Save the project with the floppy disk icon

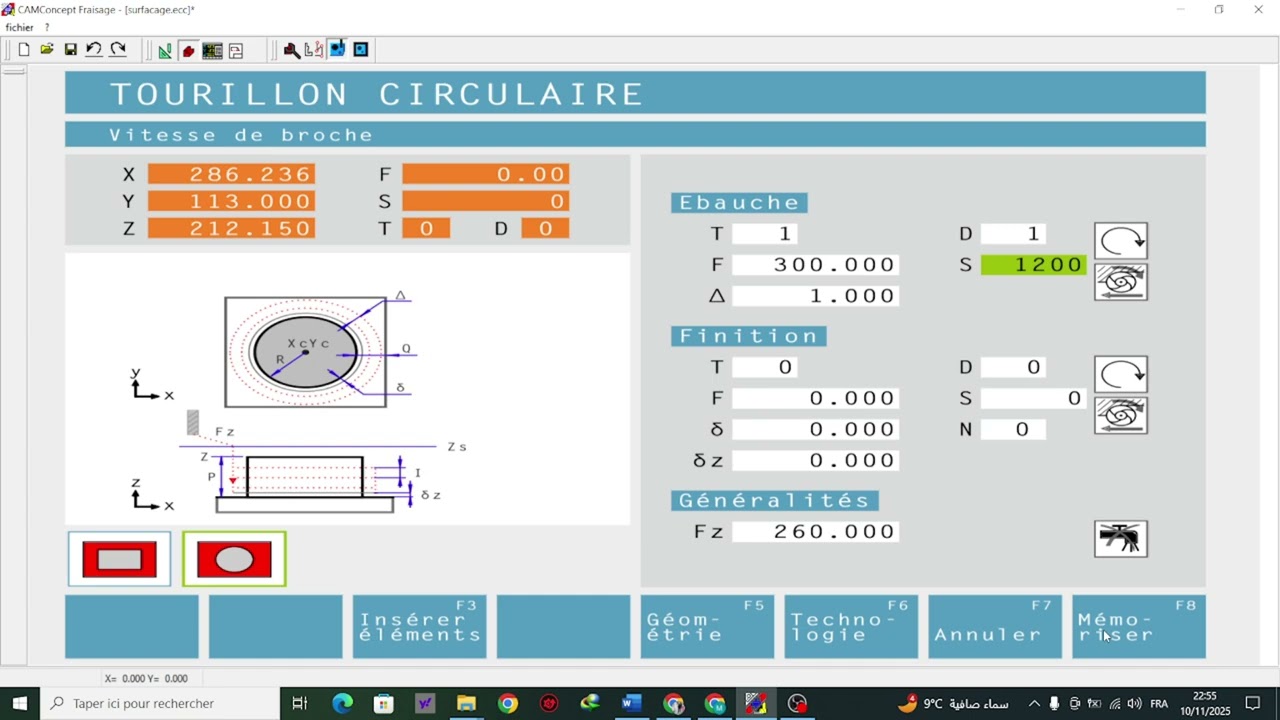pos(71,50)
